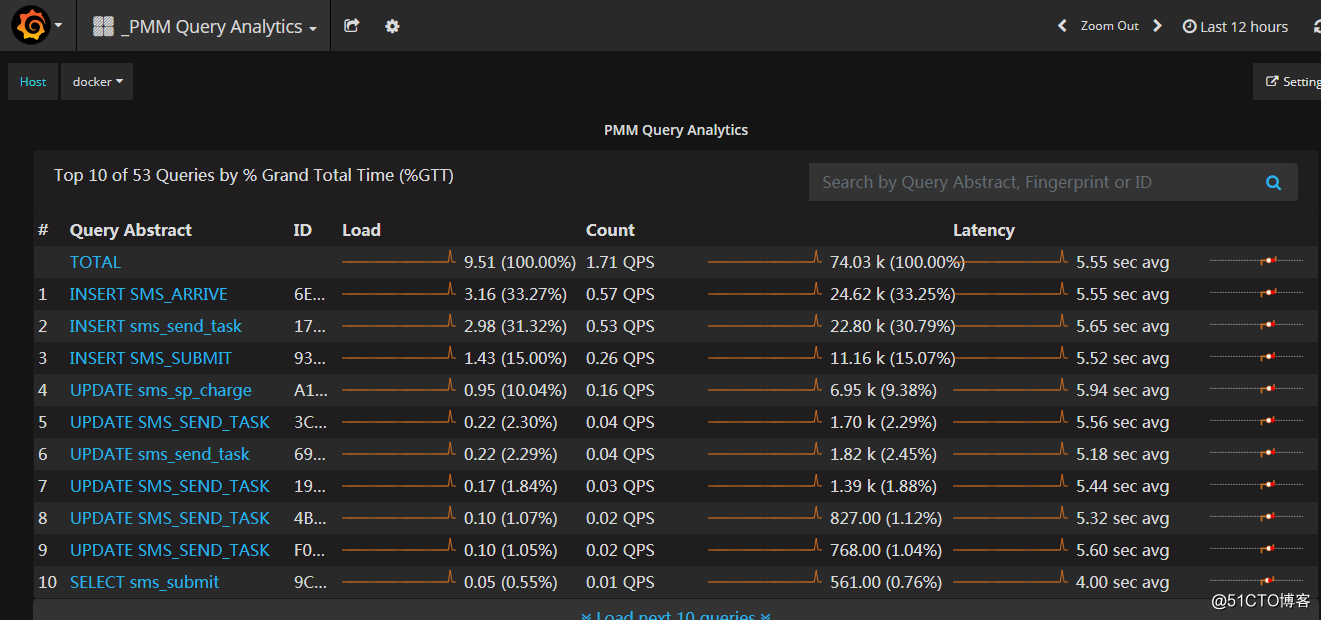
Task: Click count sparkline in SELECT sms_submit row
Action: pyautogui.click(x=765, y=580)
